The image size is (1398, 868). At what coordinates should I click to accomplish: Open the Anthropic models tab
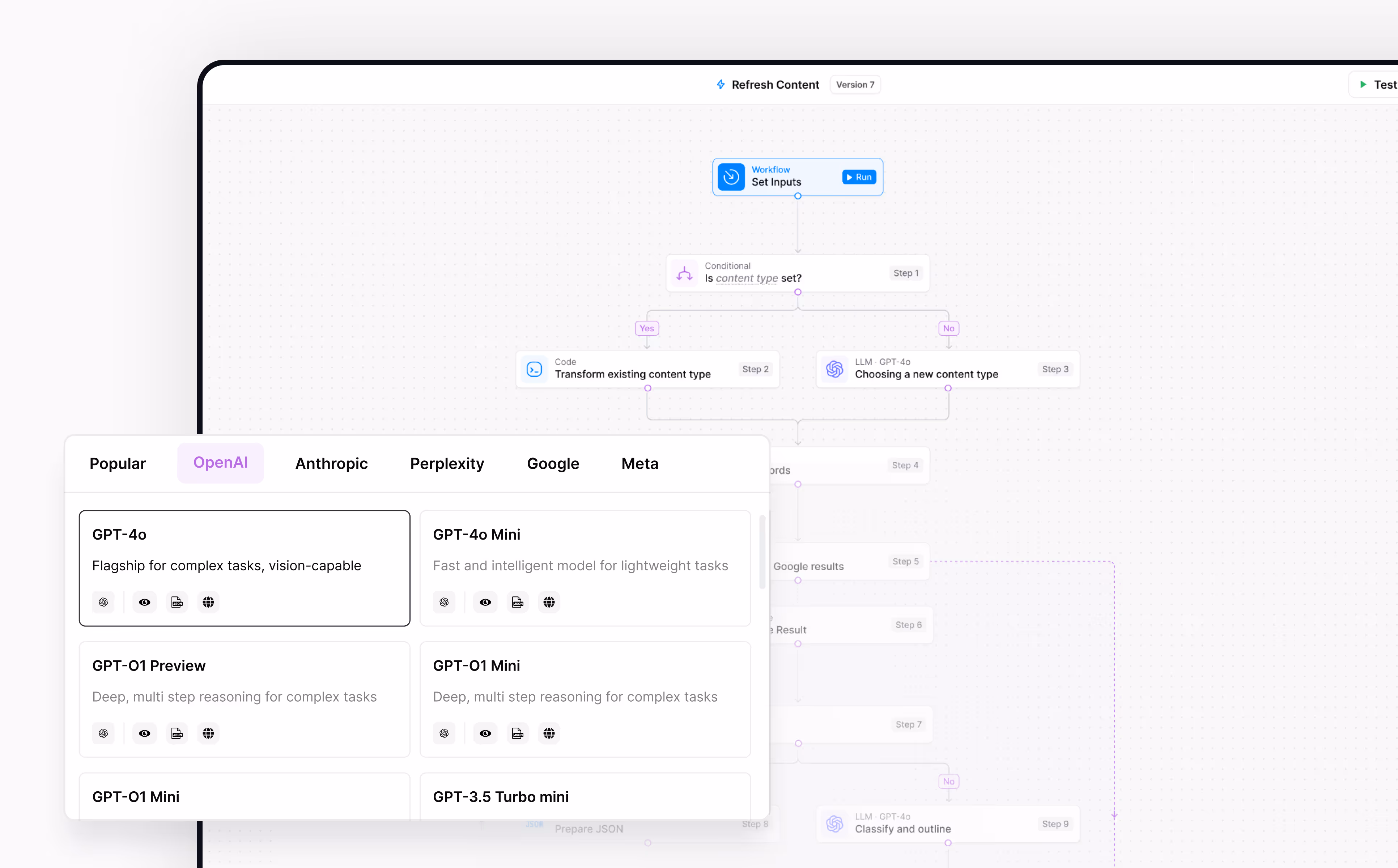(331, 463)
